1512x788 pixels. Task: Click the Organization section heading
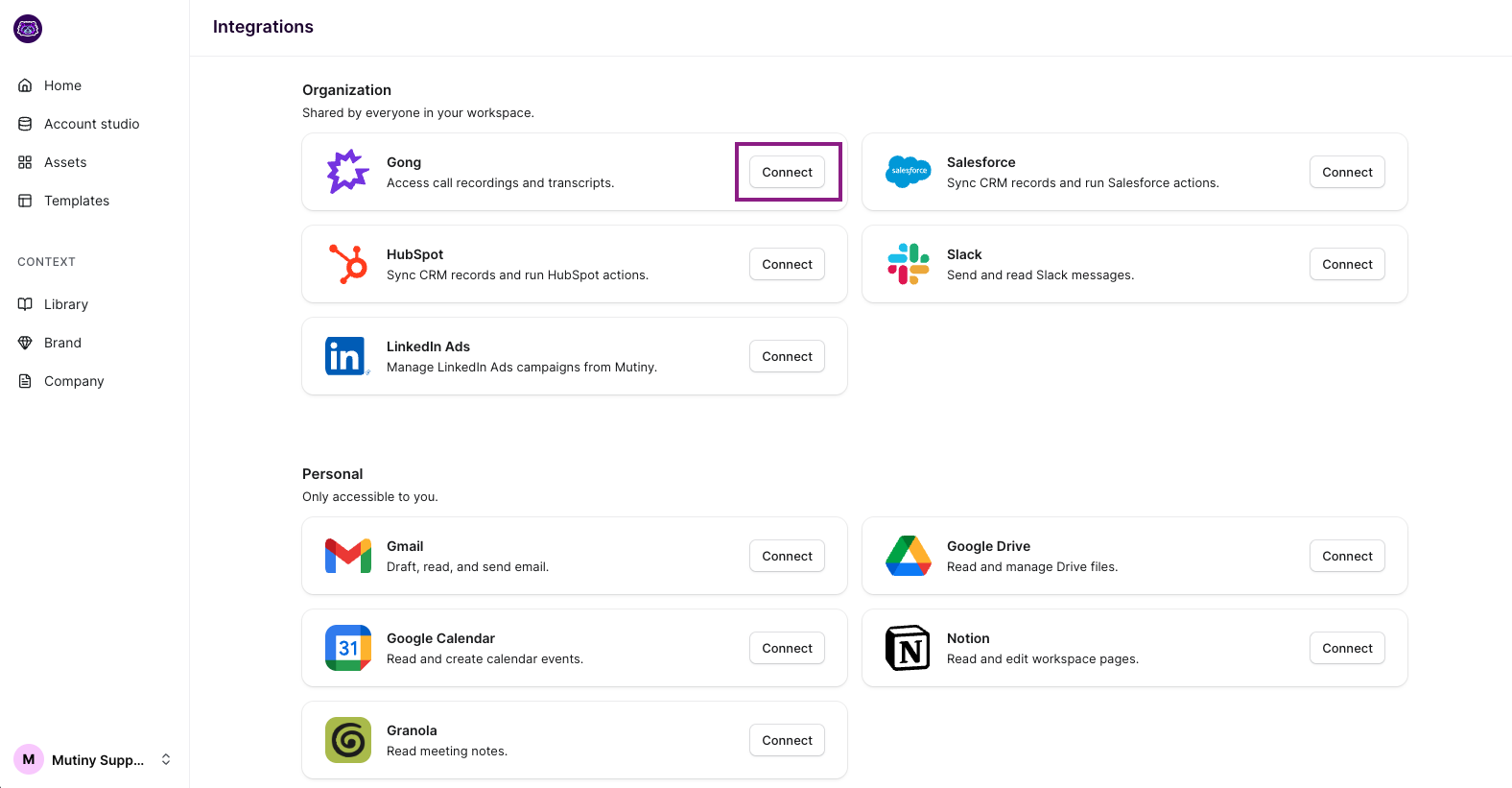[346, 90]
